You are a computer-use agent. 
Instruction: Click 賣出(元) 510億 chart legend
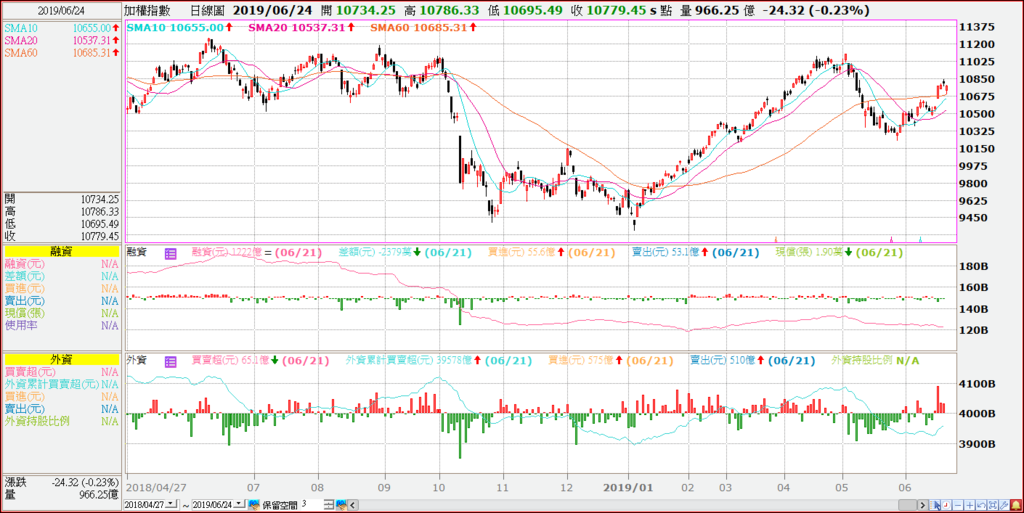point(753,360)
